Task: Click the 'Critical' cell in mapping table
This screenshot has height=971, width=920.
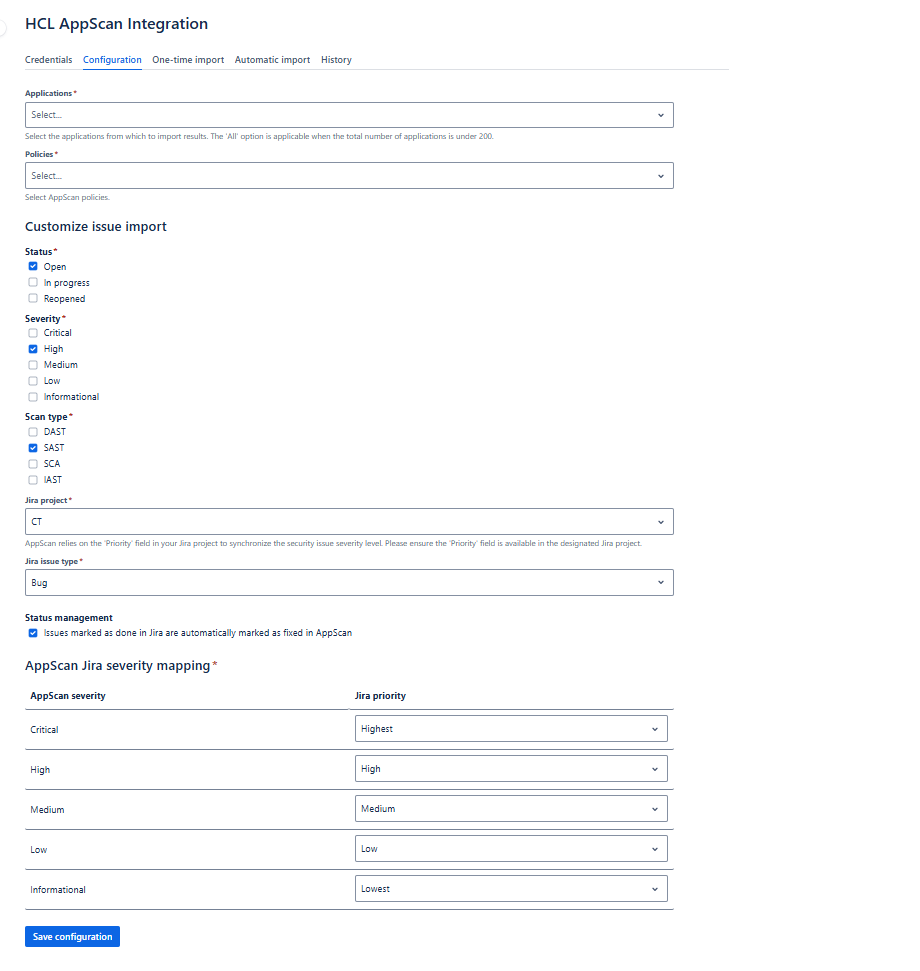Action: coord(45,730)
